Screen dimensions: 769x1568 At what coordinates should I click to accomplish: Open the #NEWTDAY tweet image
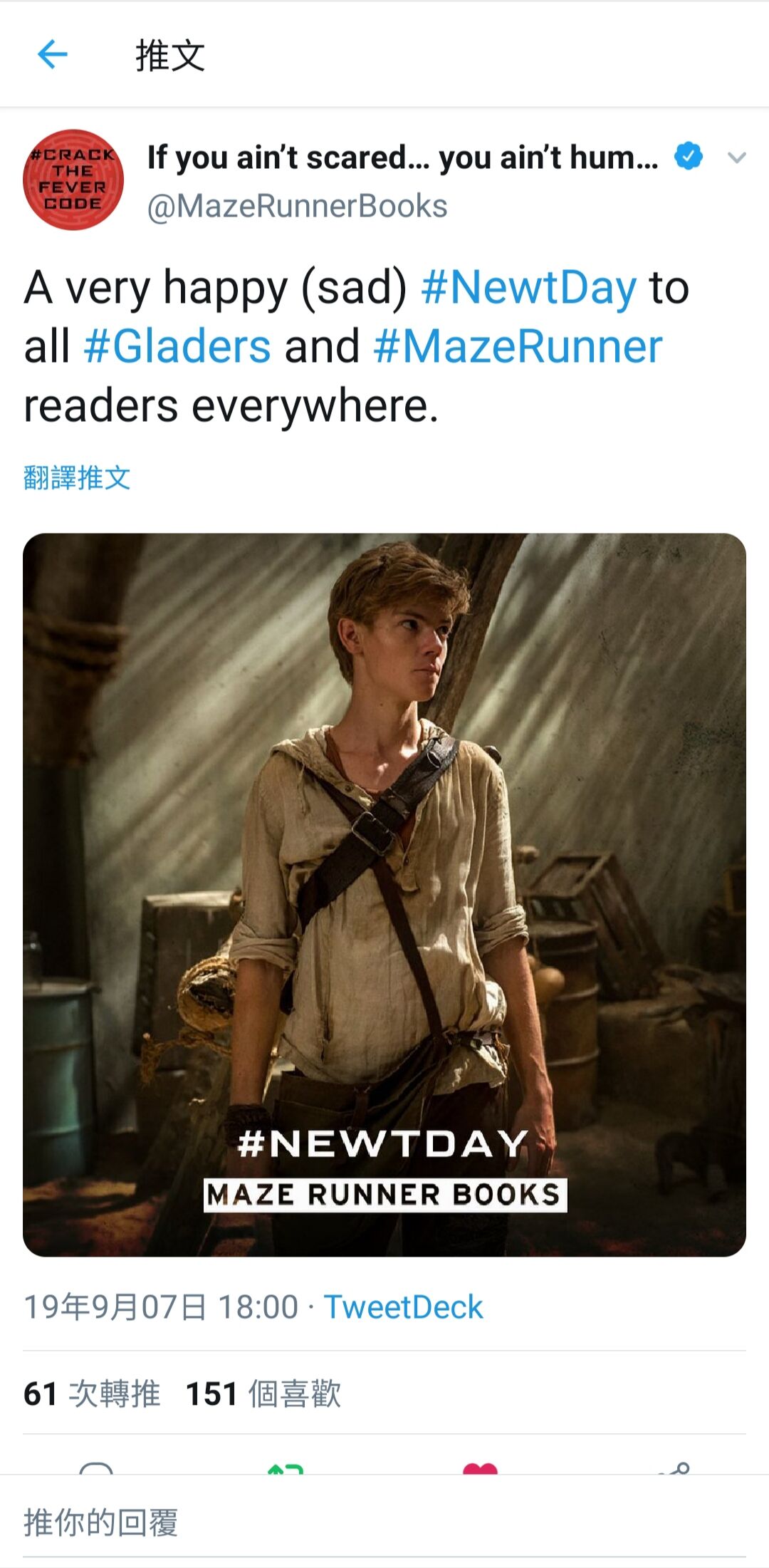point(384,895)
